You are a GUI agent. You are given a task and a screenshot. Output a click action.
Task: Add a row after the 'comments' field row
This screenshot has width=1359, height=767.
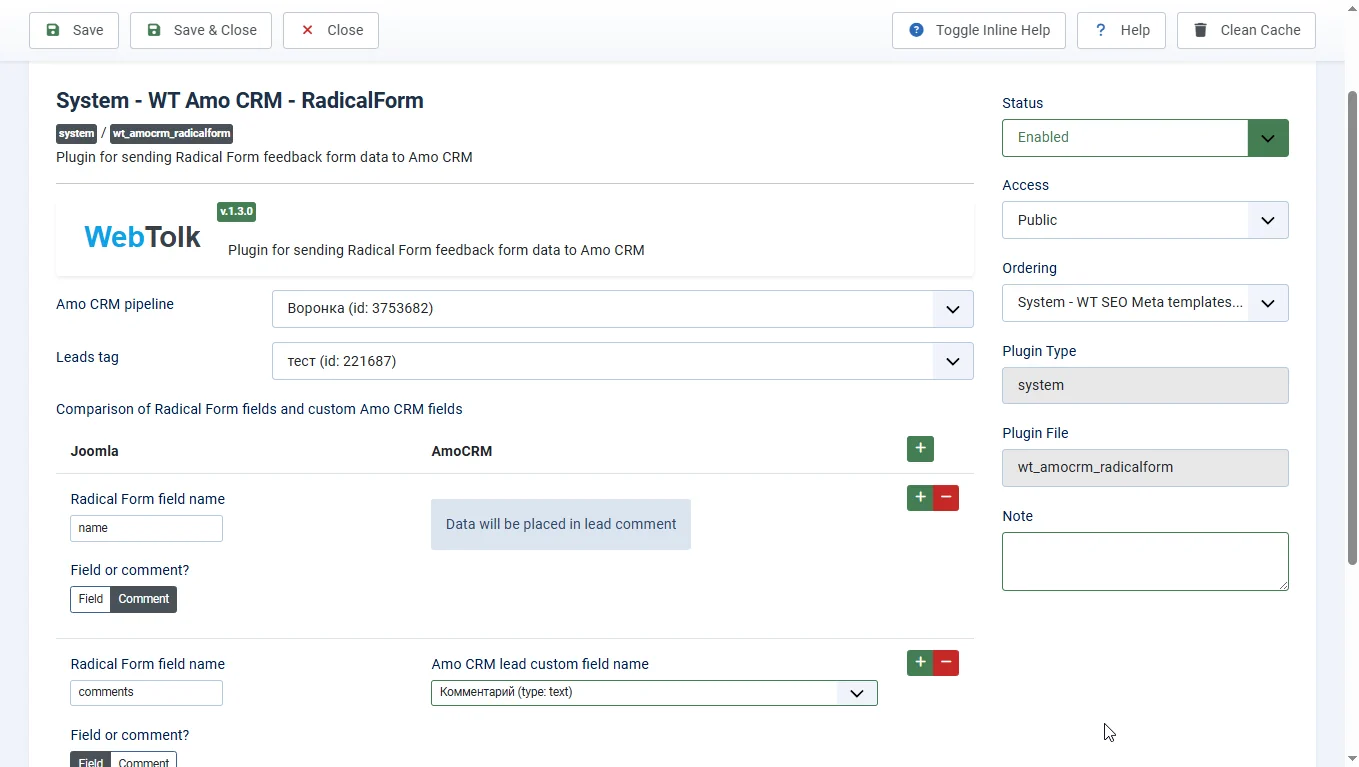click(920, 662)
